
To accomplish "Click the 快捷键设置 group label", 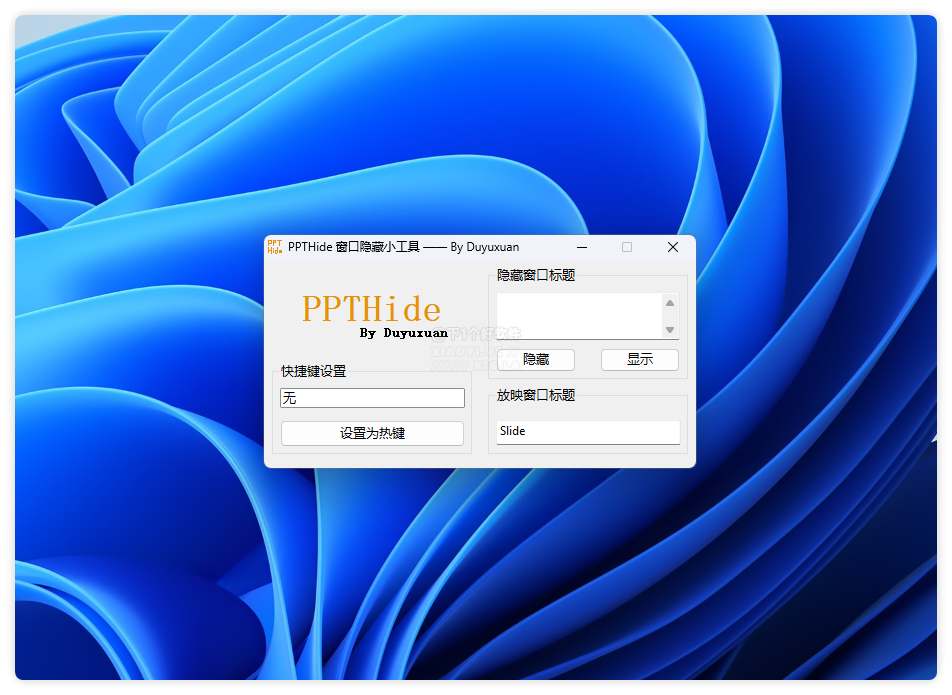I will coord(313,371).
